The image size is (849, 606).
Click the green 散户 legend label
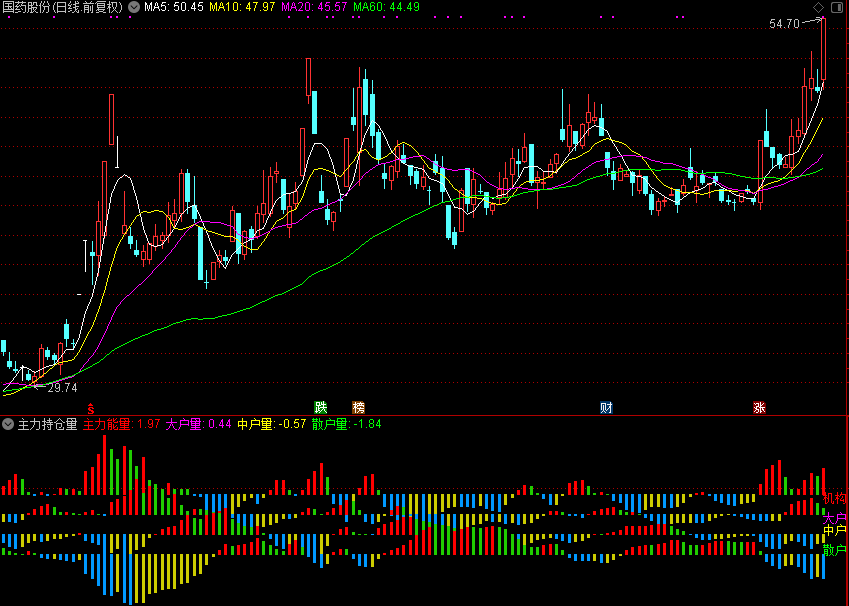[x=834, y=550]
